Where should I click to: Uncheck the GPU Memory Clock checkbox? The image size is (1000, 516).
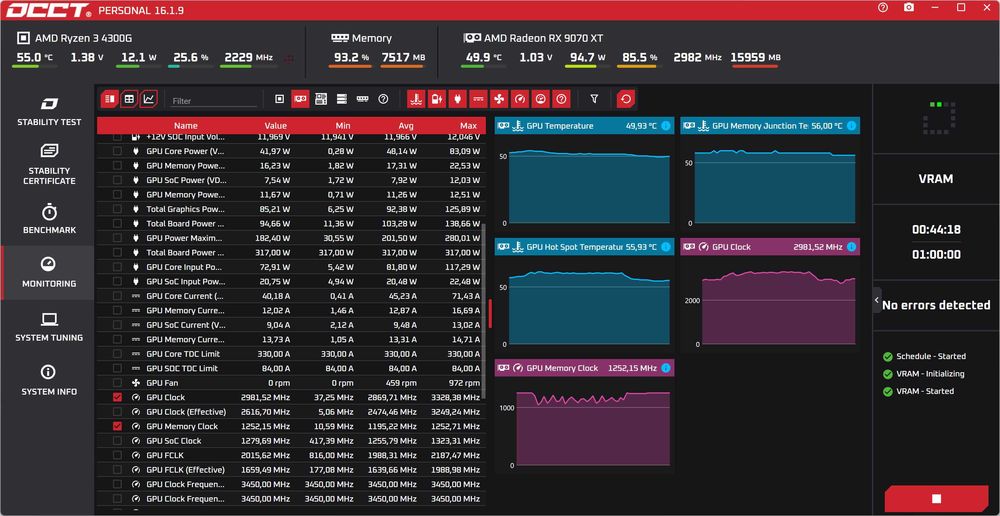coord(117,426)
